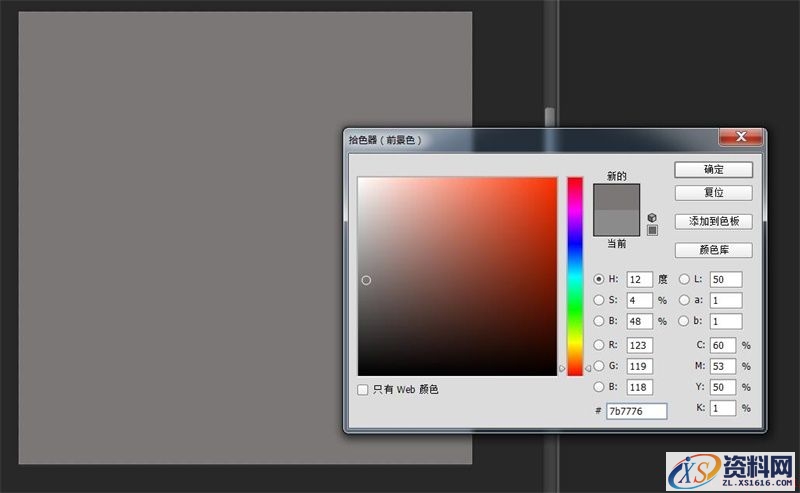The height and width of the screenshot is (493, 800).
Task: Click the web-safe color cube warning icon
Action: (652, 217)
